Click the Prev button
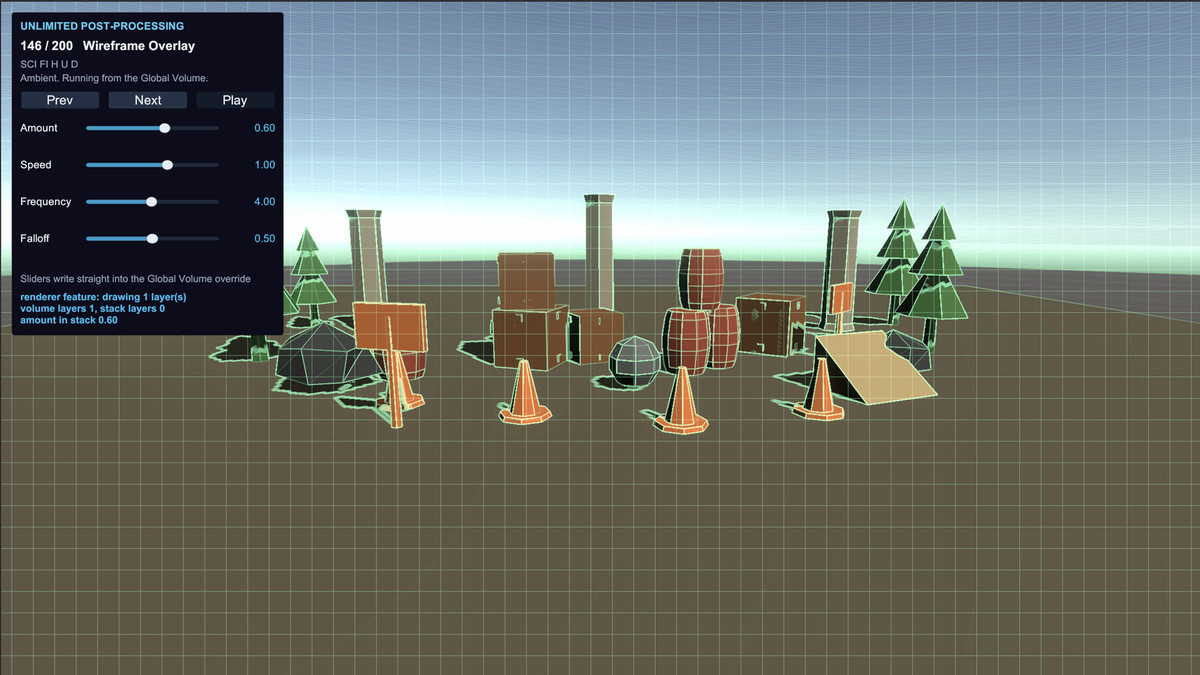This screenshot has height=675, width=1200. 60,100
